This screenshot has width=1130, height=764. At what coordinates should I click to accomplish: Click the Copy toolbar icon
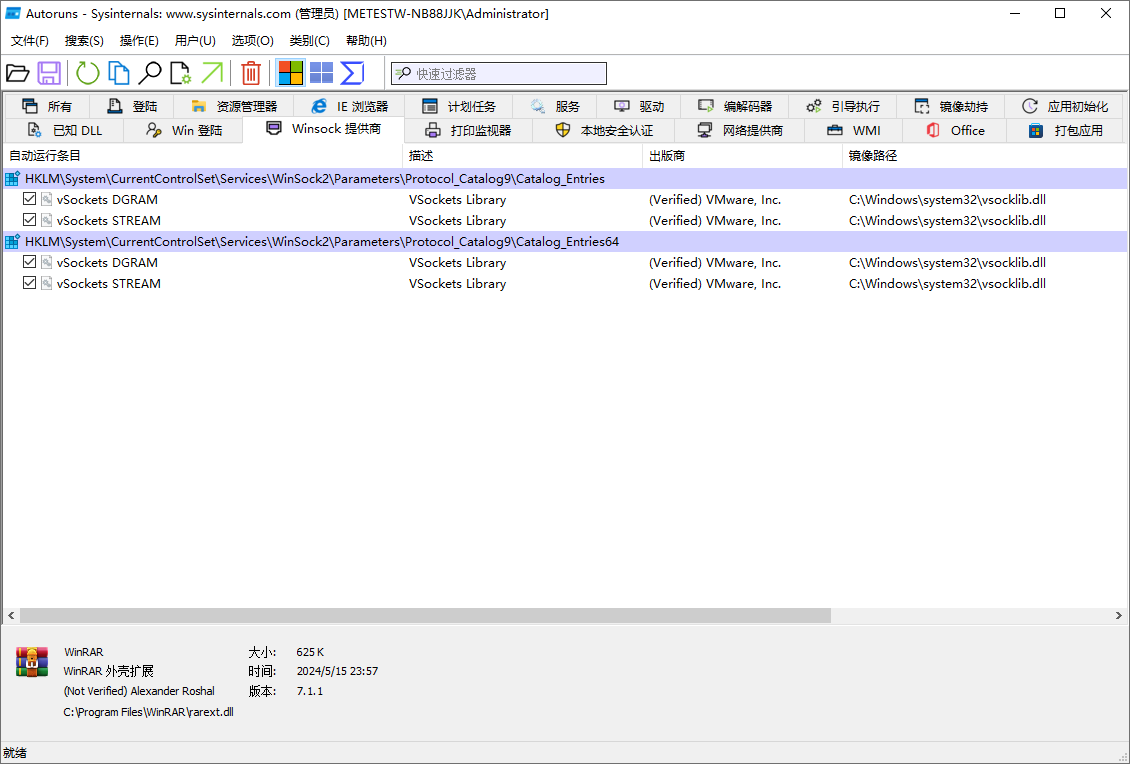coord(119,73)
